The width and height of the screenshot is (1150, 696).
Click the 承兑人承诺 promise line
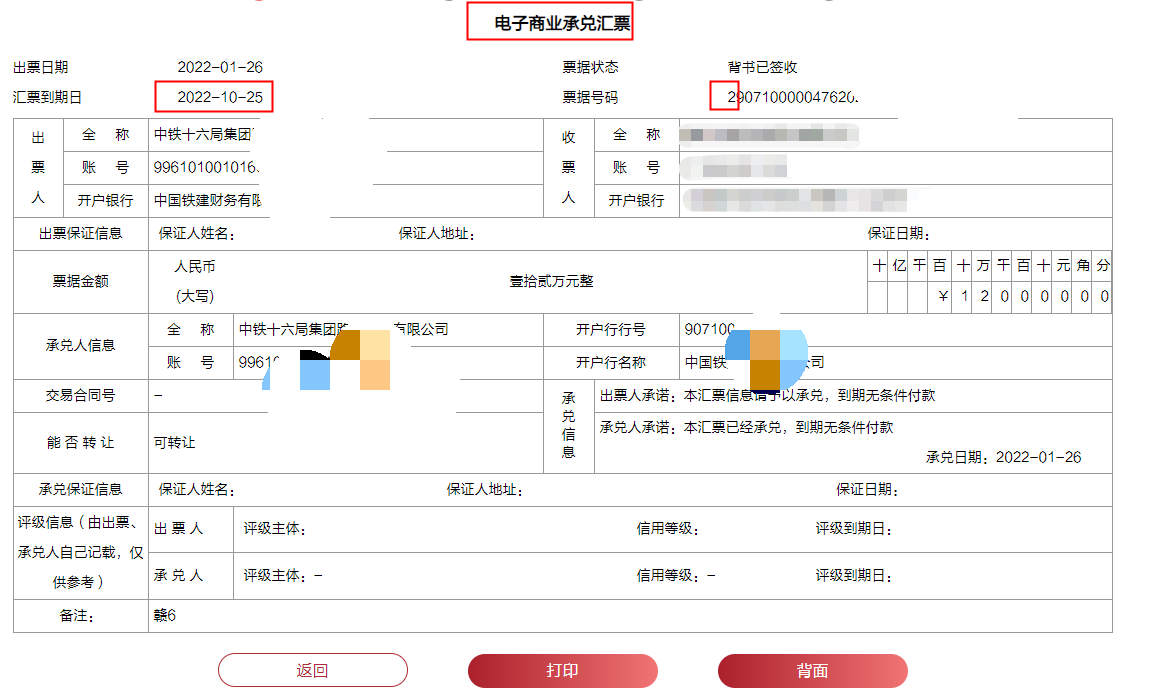click(746, 428)
